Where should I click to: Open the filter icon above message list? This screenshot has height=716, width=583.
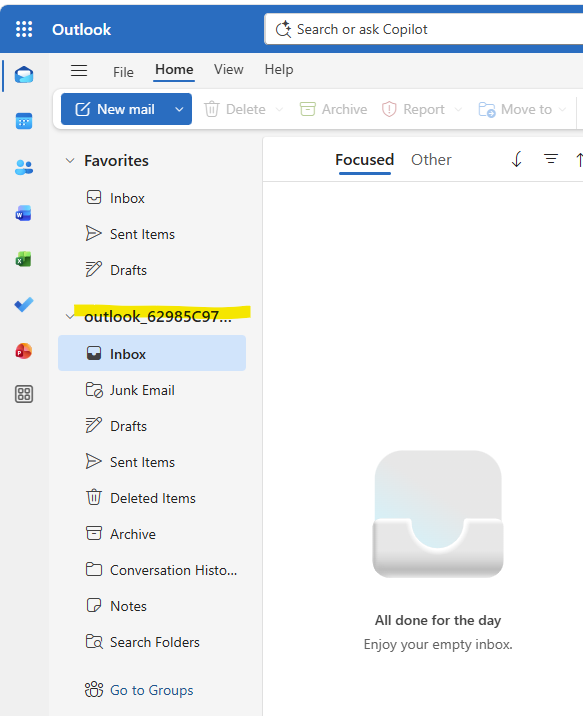[551, 159]
